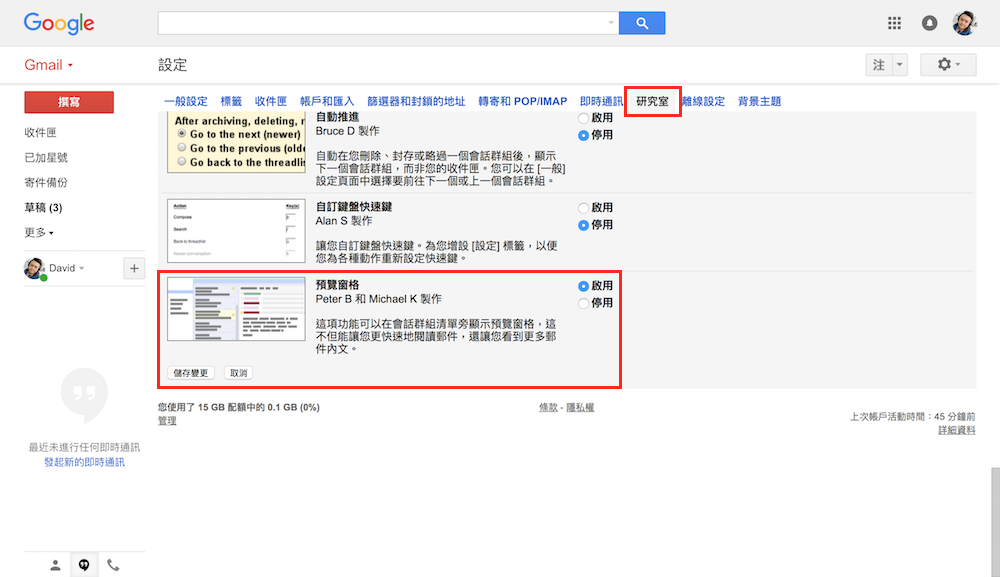Image resolution: width=1000 pixels, height=577 pixels.
Task: Expand the Gmail product dropdown
Action: click(x=49, y=65)
